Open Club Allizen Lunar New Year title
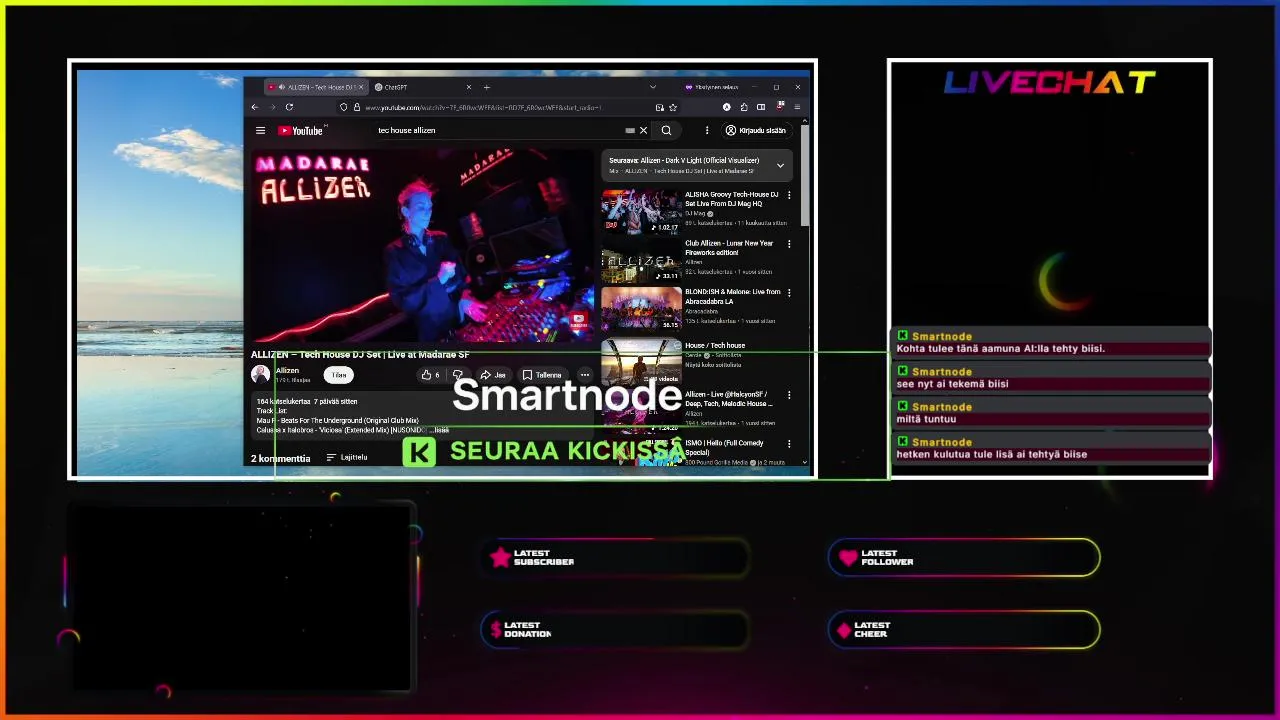The image size is (1280, 720). [x=729, y=247]
